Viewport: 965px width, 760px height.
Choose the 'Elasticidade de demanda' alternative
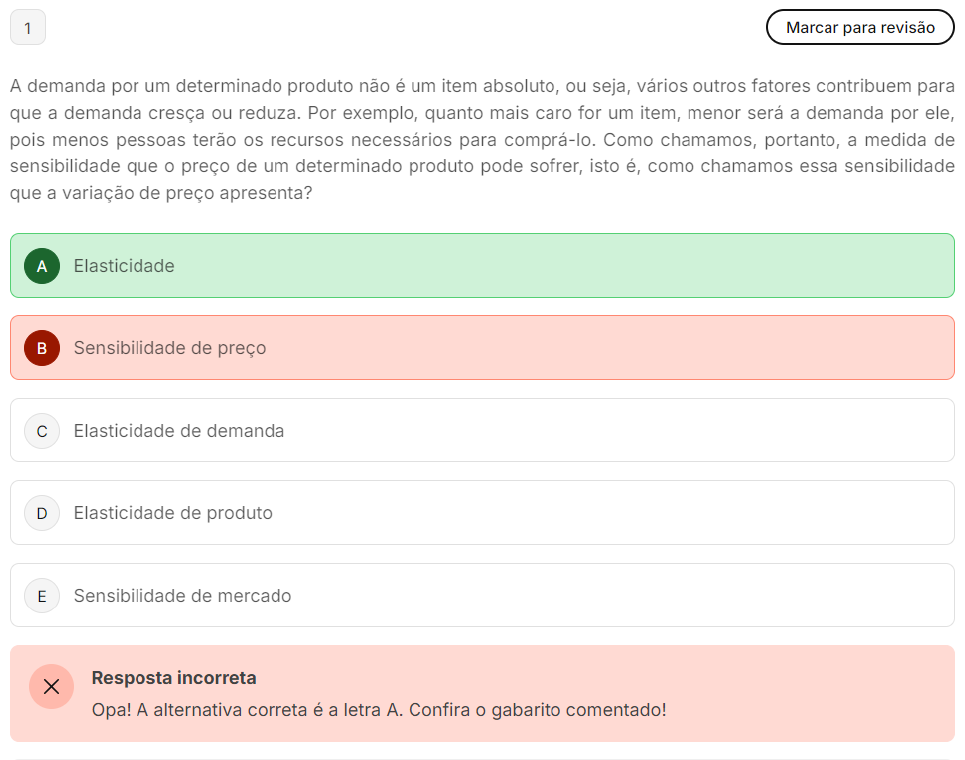coord(179,431)
